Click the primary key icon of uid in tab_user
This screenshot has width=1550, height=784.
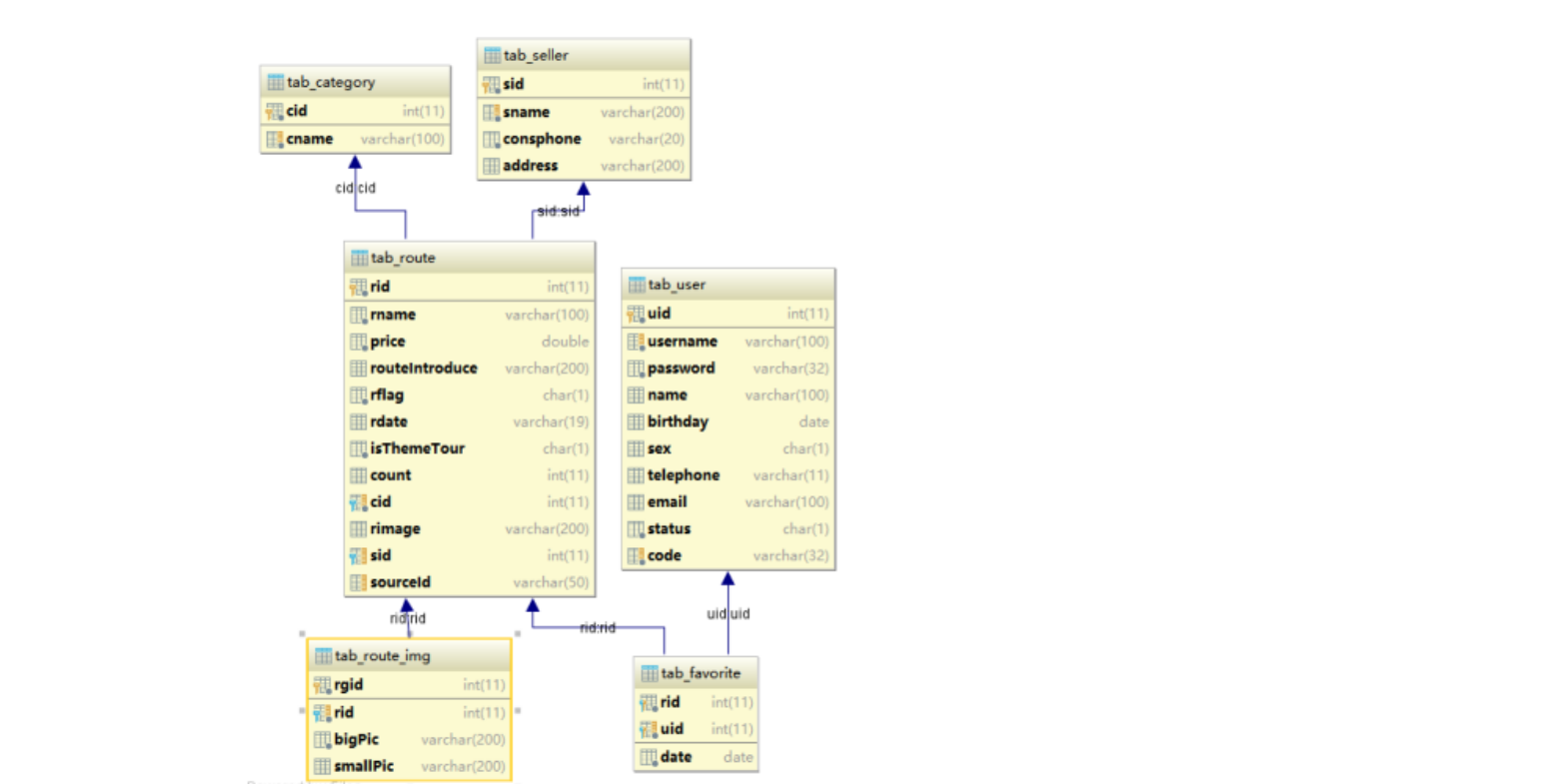(636, 314)
